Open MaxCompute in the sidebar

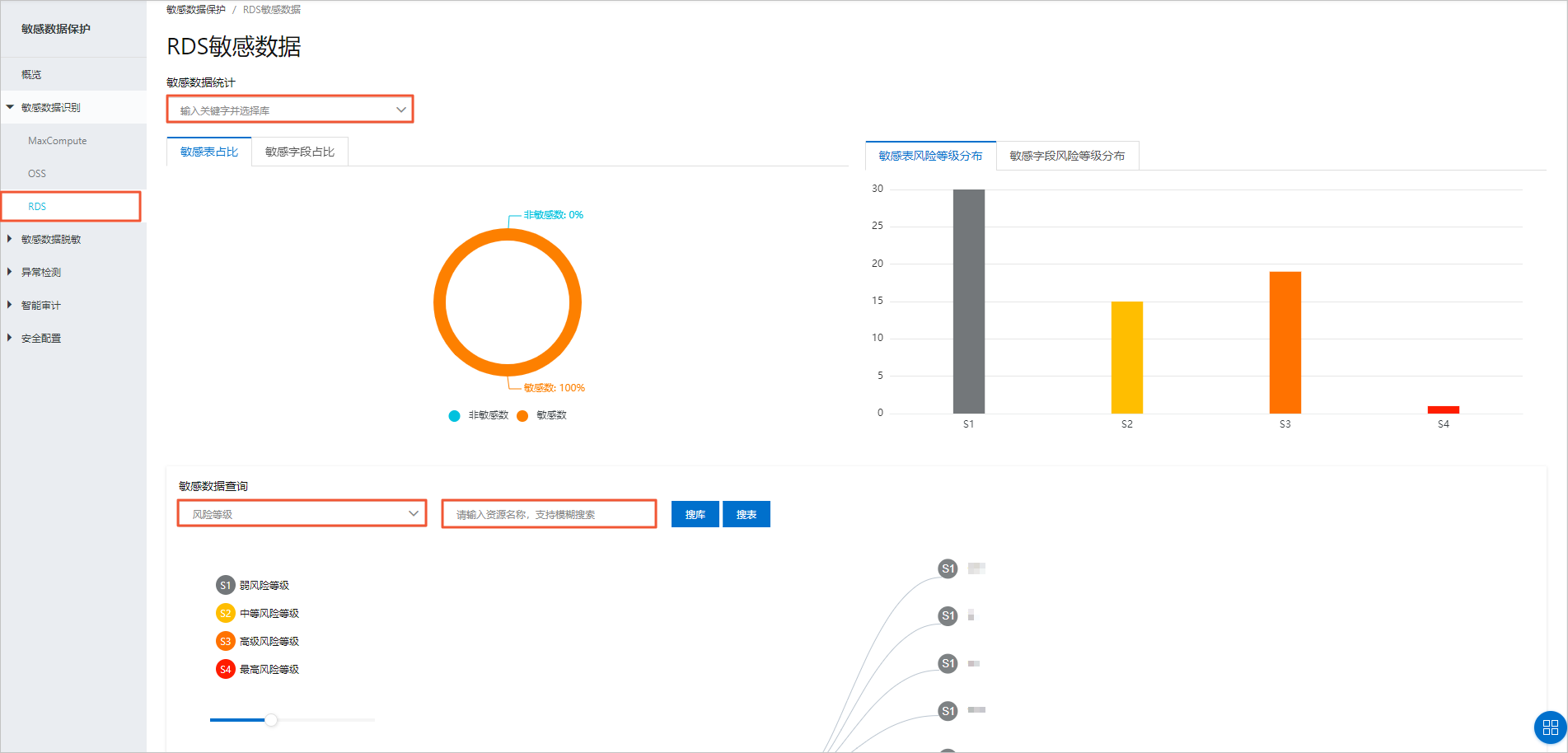coord(58,141)
